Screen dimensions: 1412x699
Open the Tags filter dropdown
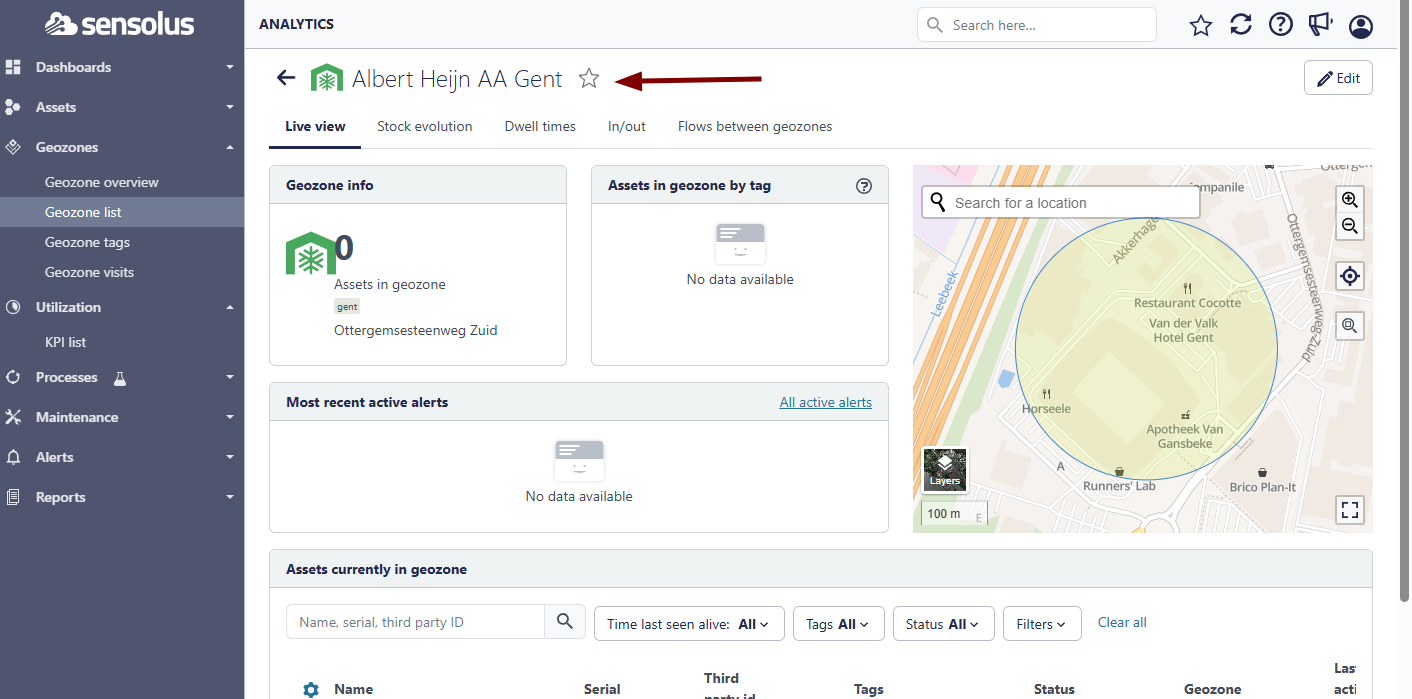click(x=838, y=624)
